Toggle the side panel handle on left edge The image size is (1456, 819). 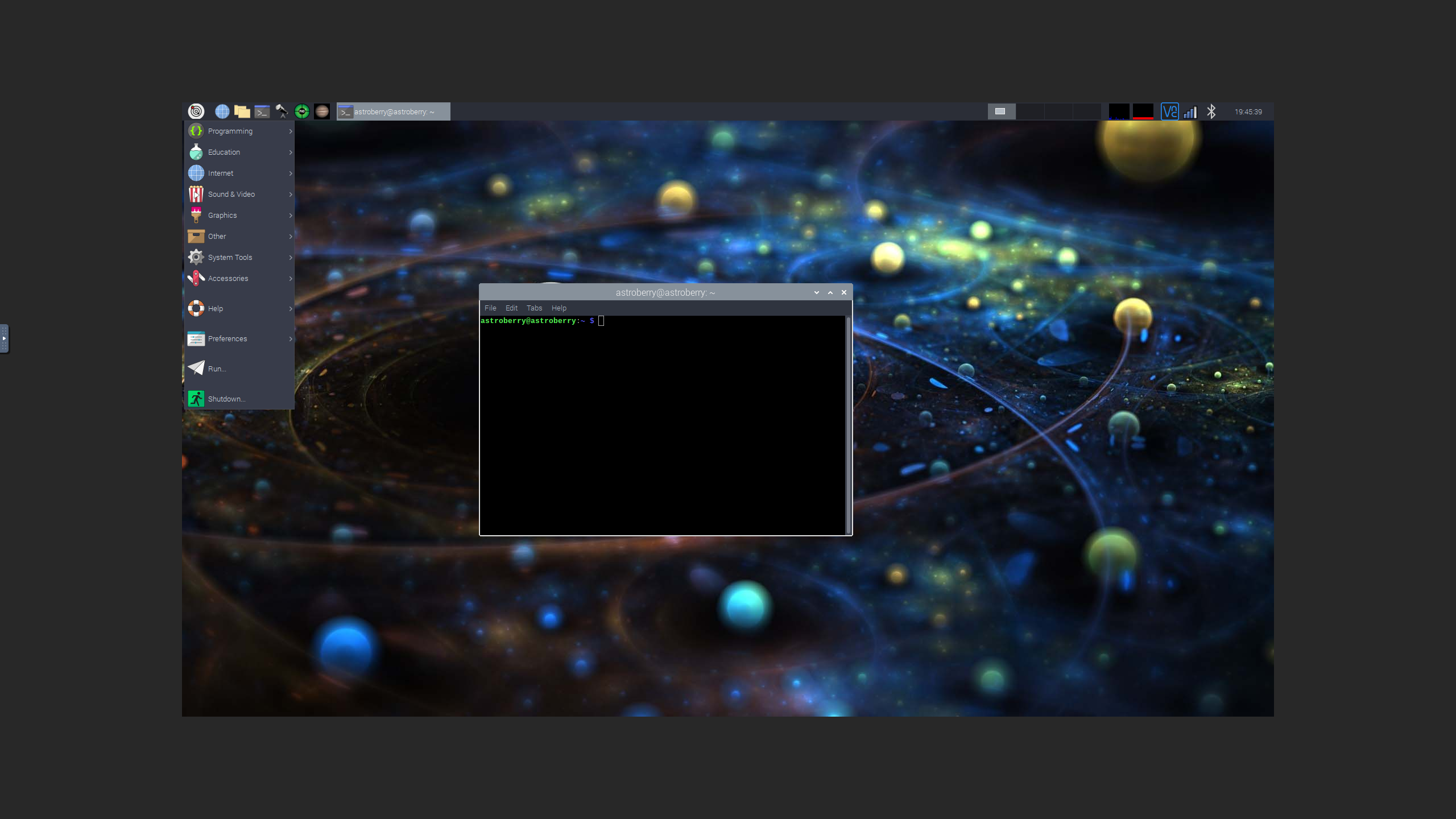5,338
